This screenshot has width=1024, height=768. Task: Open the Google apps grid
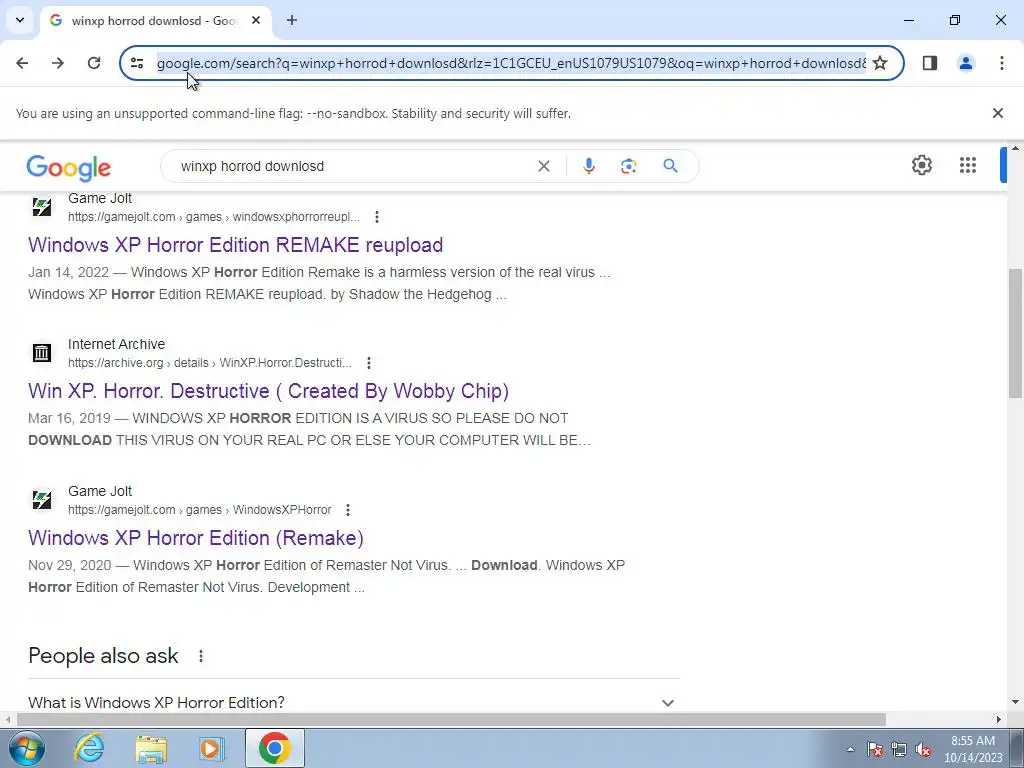(x=968, y=165)
